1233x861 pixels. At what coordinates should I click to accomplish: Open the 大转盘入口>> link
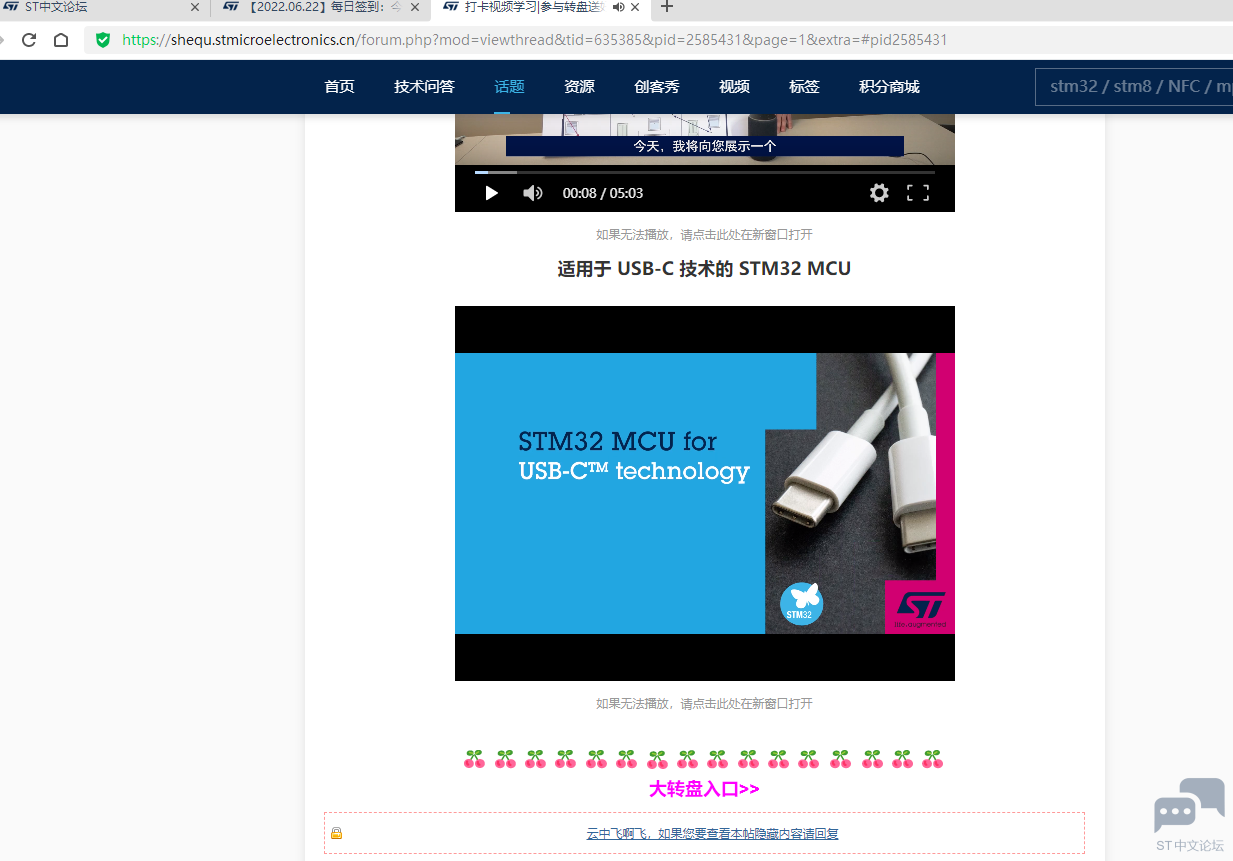click(x=704, y=789)
